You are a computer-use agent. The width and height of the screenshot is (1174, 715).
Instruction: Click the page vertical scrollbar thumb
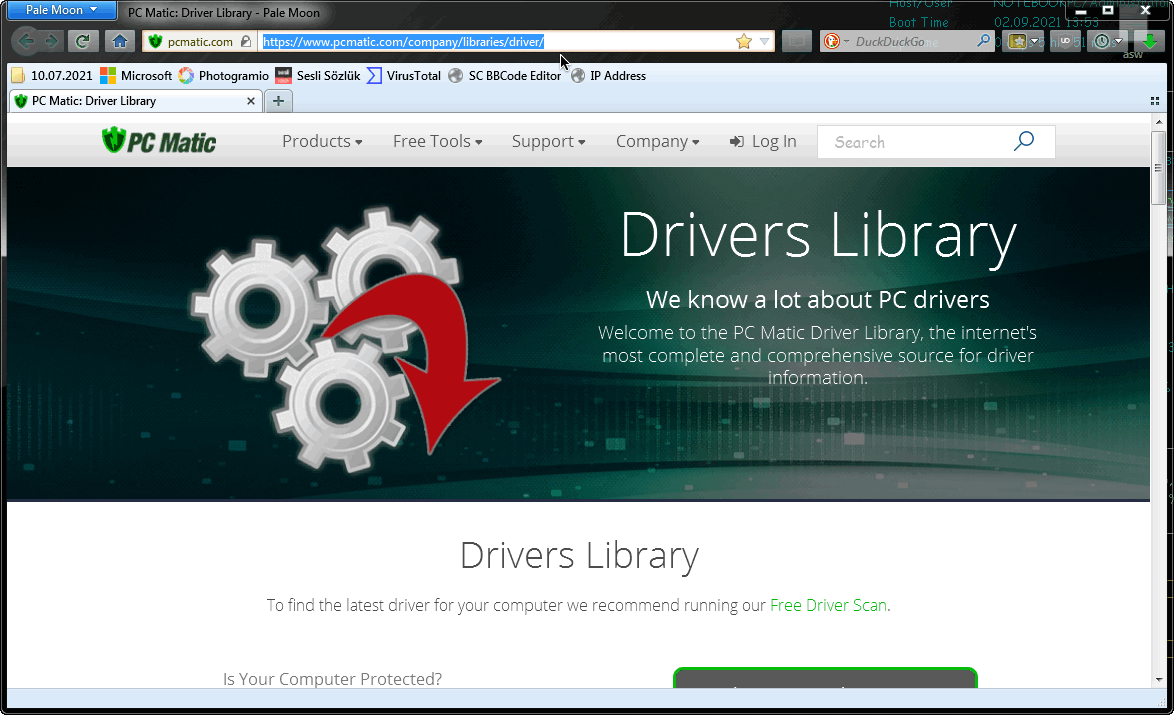coord(1159,167)
